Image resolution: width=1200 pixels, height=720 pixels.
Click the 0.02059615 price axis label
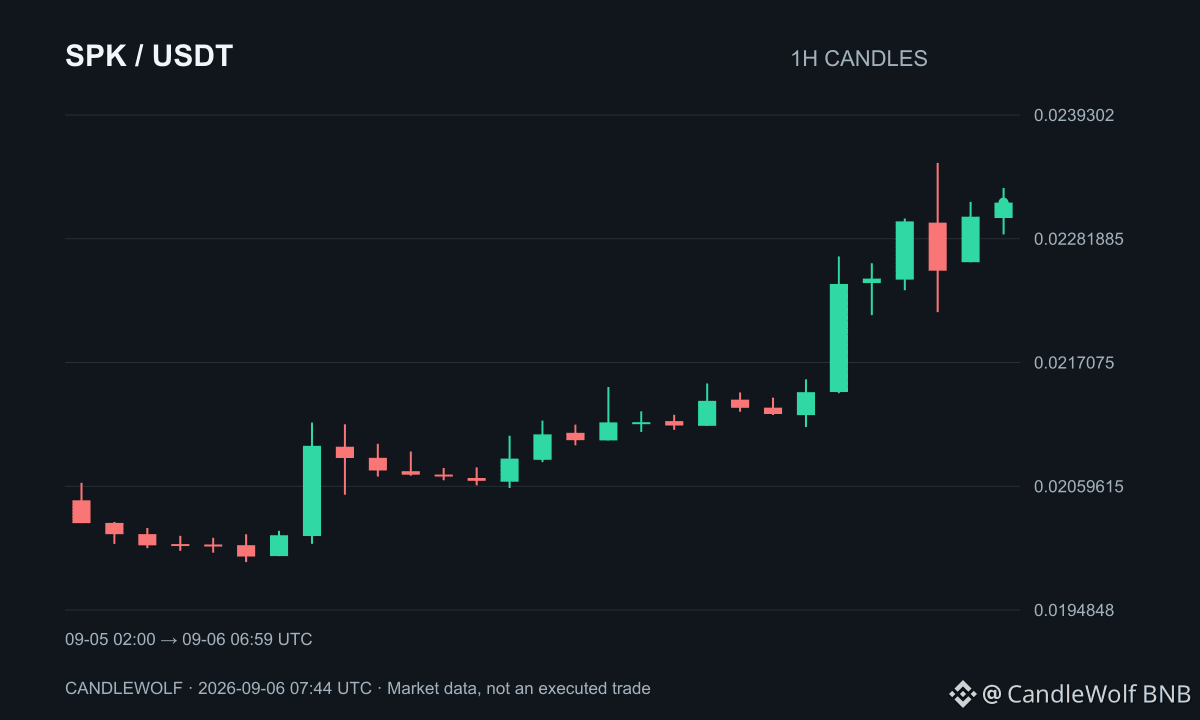(x=1078, y=486)
